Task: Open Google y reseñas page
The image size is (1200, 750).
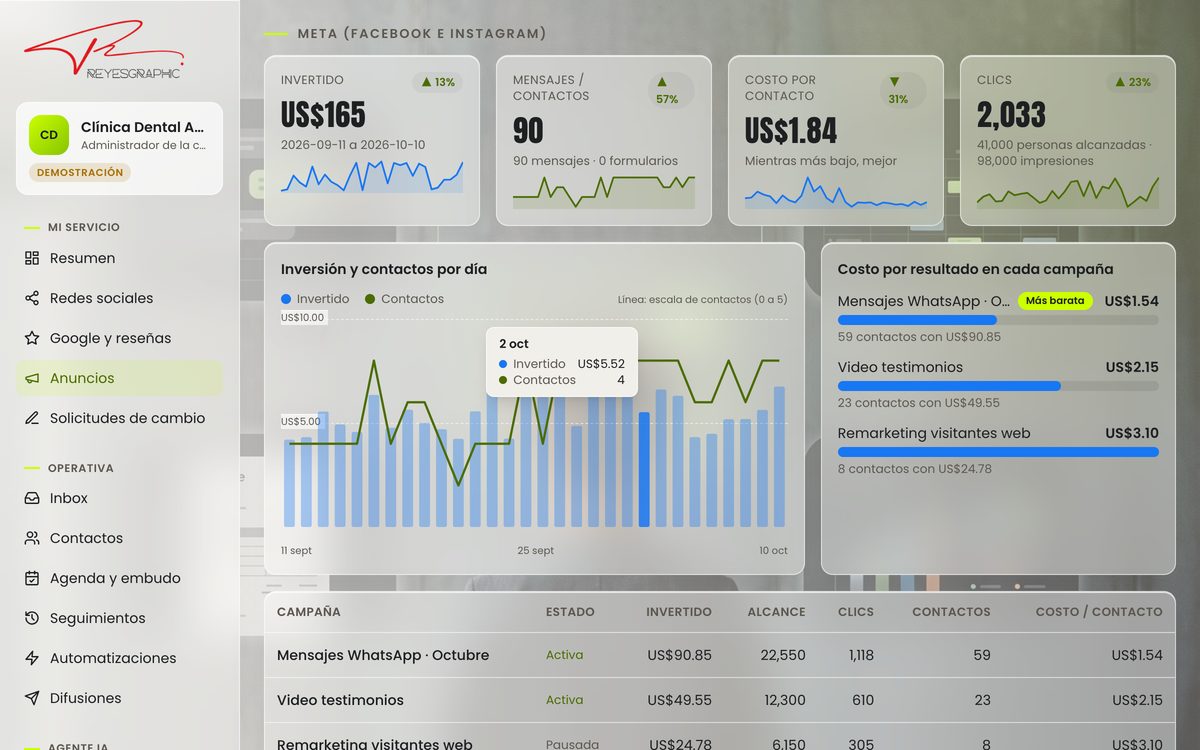Action: (x=119, y=338)
